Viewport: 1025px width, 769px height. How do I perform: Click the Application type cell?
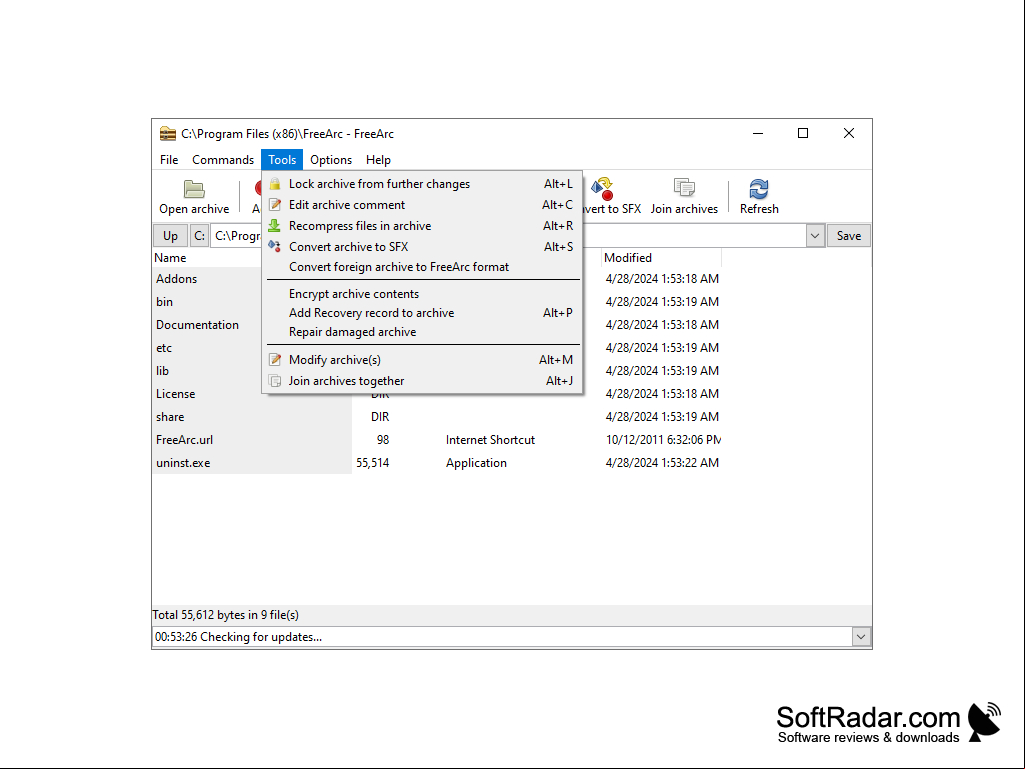pyautogui.click(x=476, y=463)
